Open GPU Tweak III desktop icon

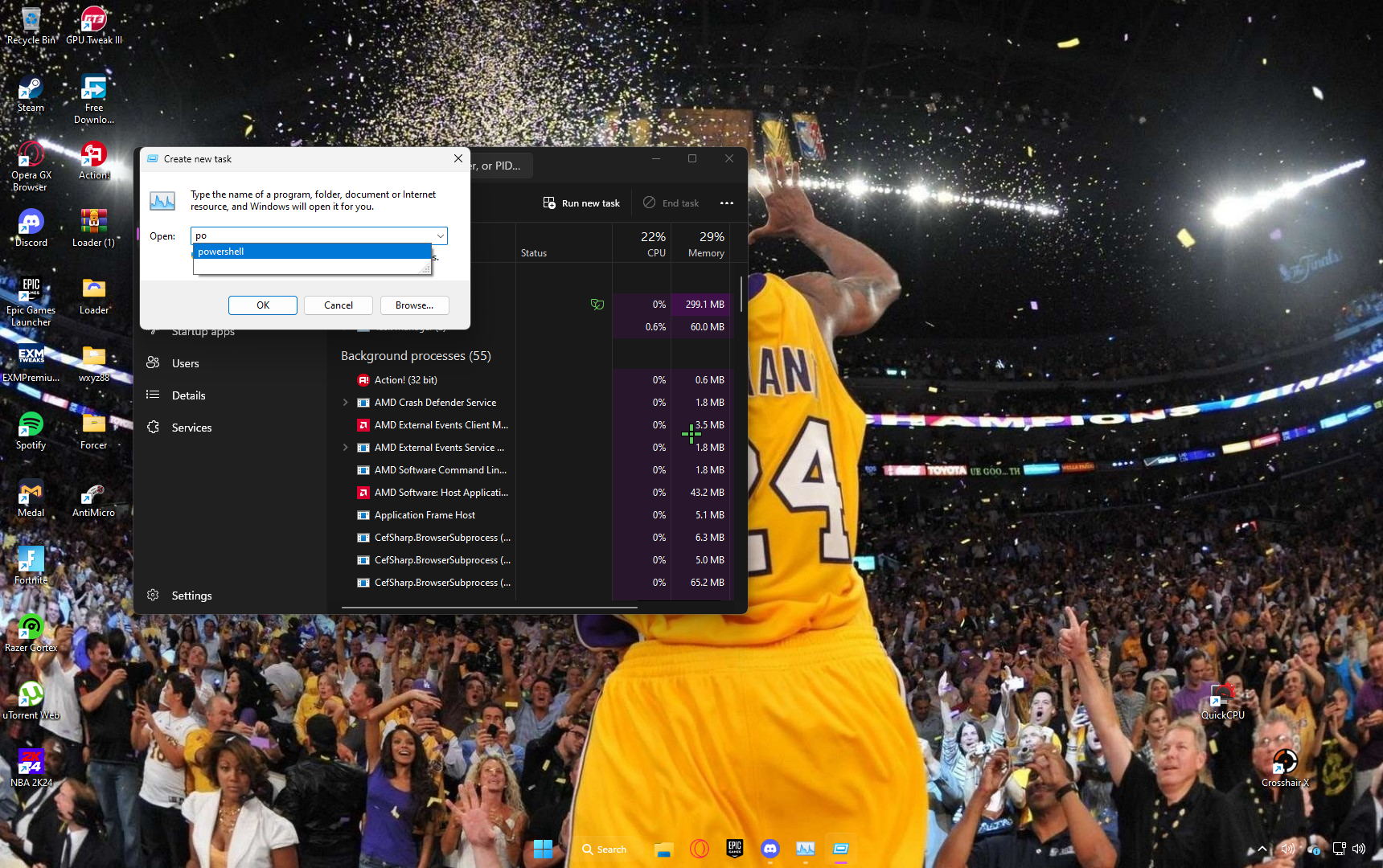94,26
